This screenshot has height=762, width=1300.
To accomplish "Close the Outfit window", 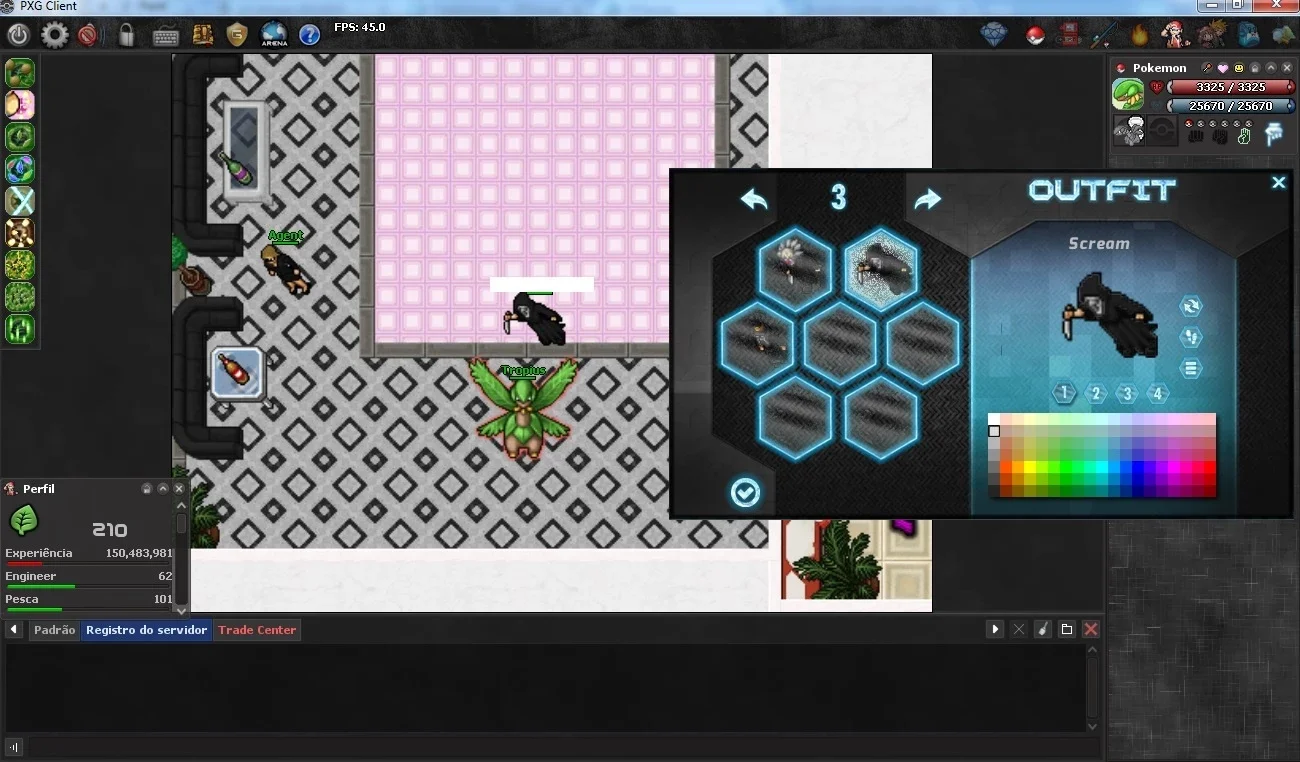I will [1278, 182].
